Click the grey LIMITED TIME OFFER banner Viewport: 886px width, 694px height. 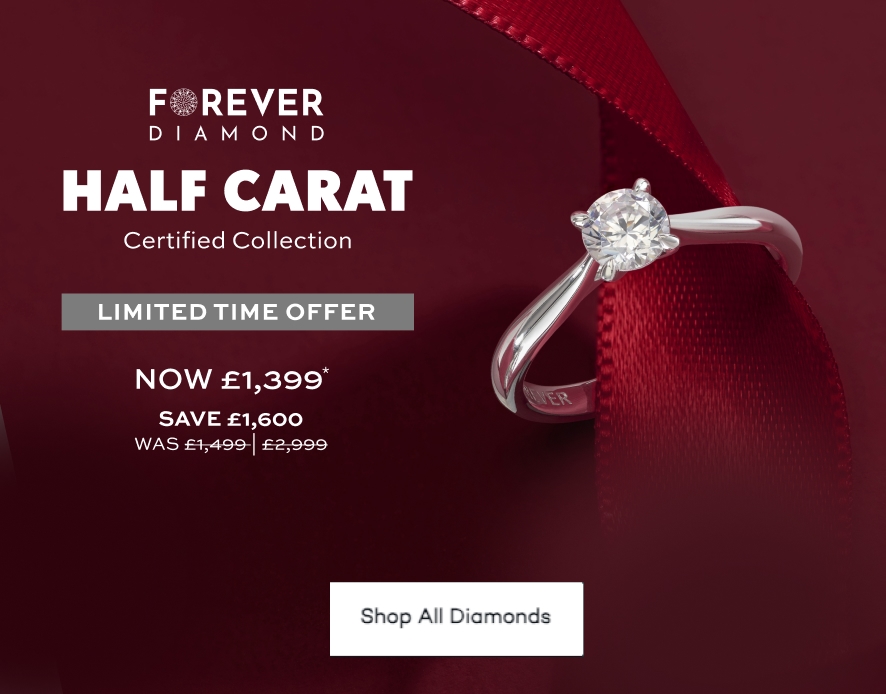(237, 312)
